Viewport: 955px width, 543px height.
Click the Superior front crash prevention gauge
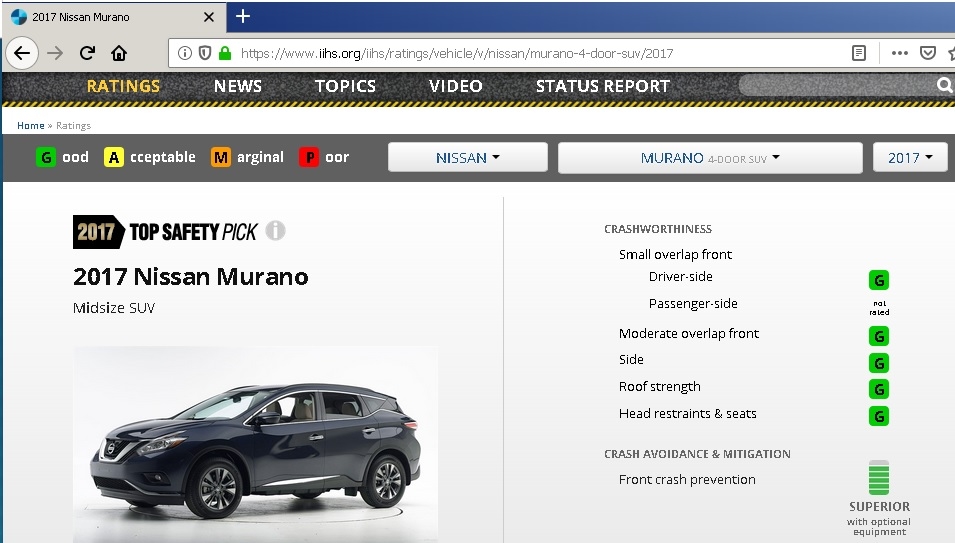pyautogui.click(x=879, y=478)
